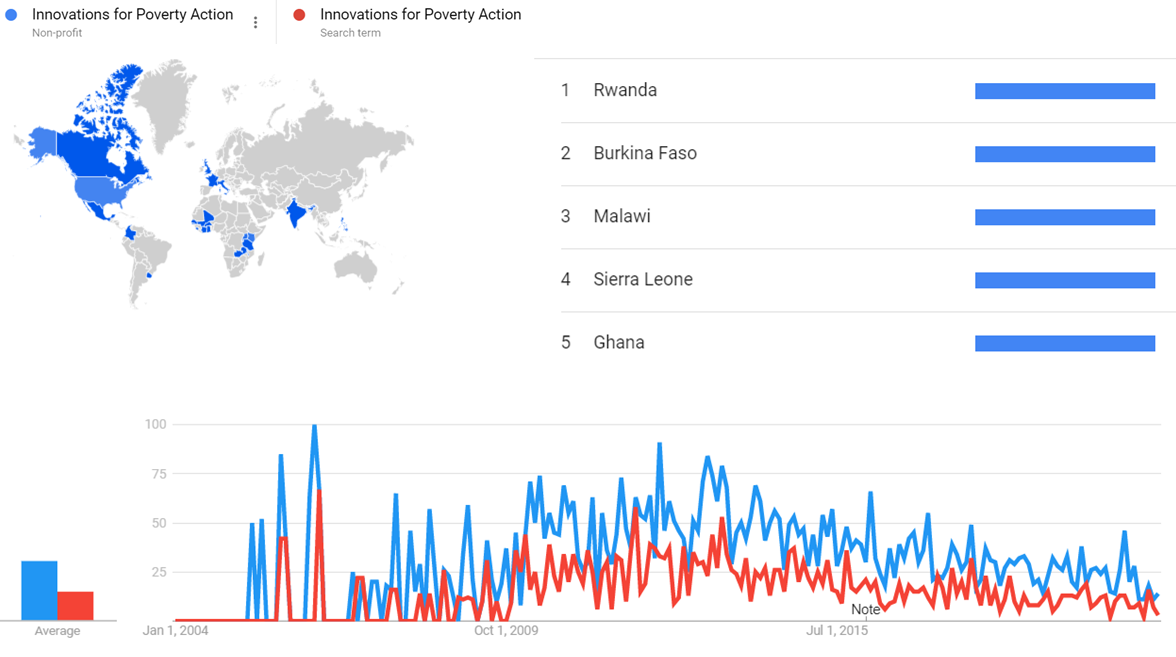1176x657 pixels.
Task: Click the red dot for the Search term
Action: [x=299, y=15]
